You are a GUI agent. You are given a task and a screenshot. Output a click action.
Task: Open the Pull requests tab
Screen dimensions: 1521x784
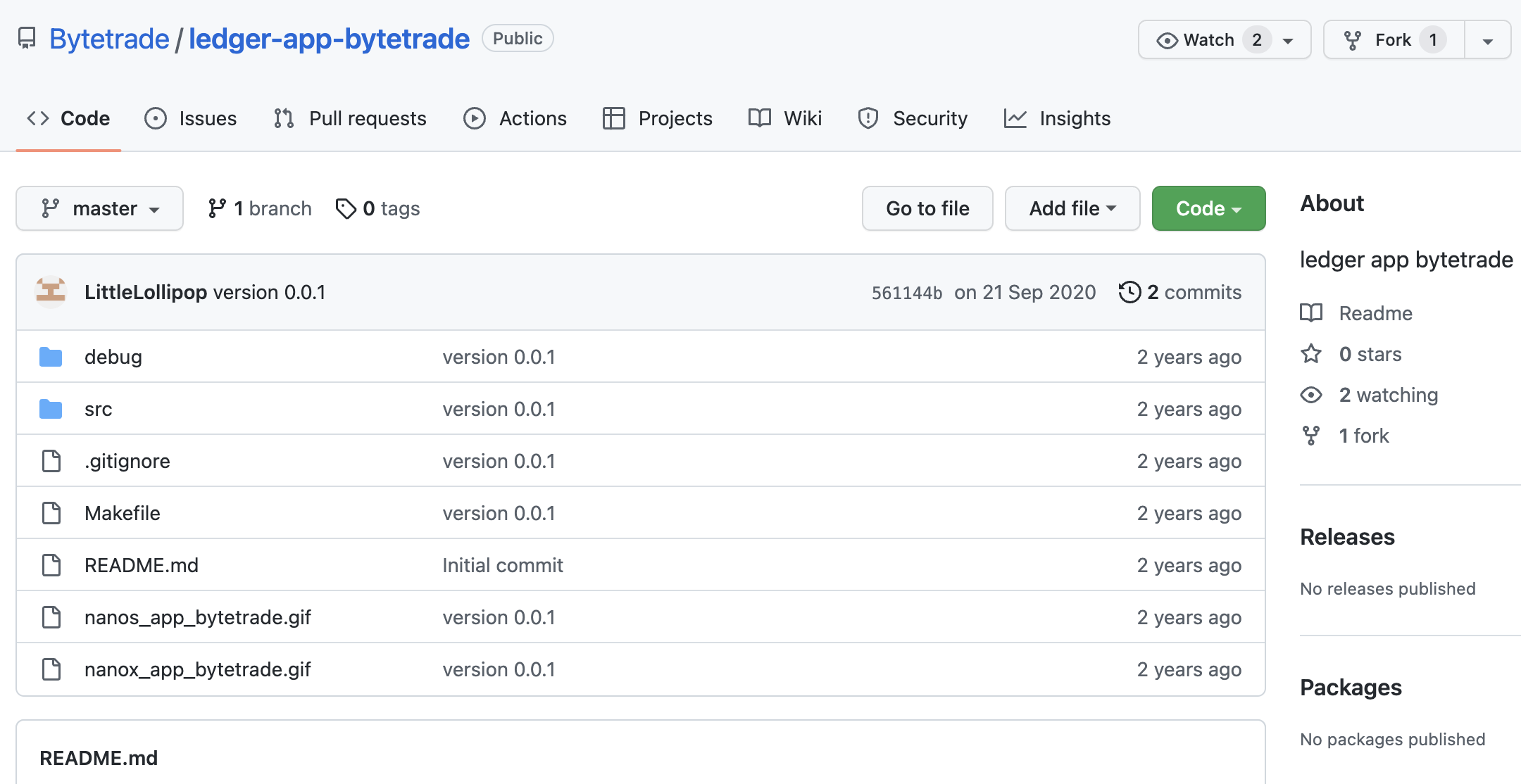click(x=350, y=118)
